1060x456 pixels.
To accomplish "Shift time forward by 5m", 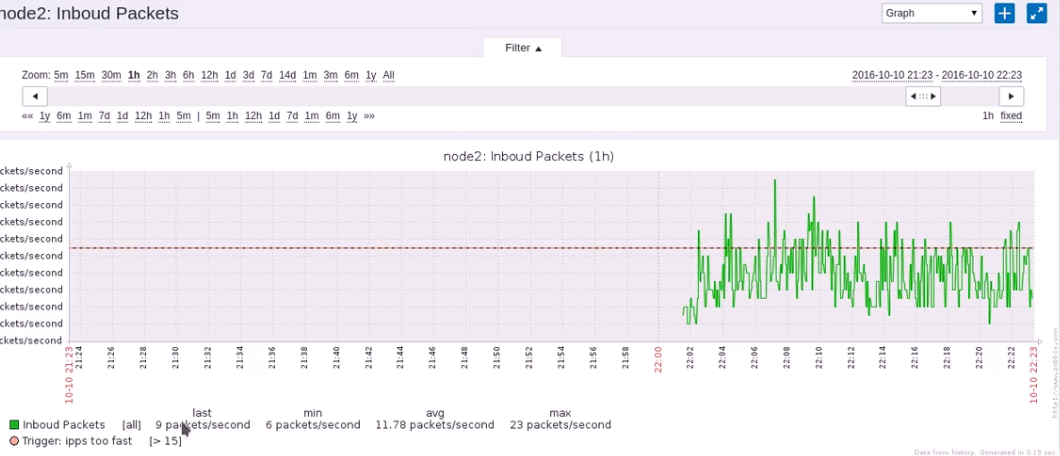I will click(x=213, y=116).
